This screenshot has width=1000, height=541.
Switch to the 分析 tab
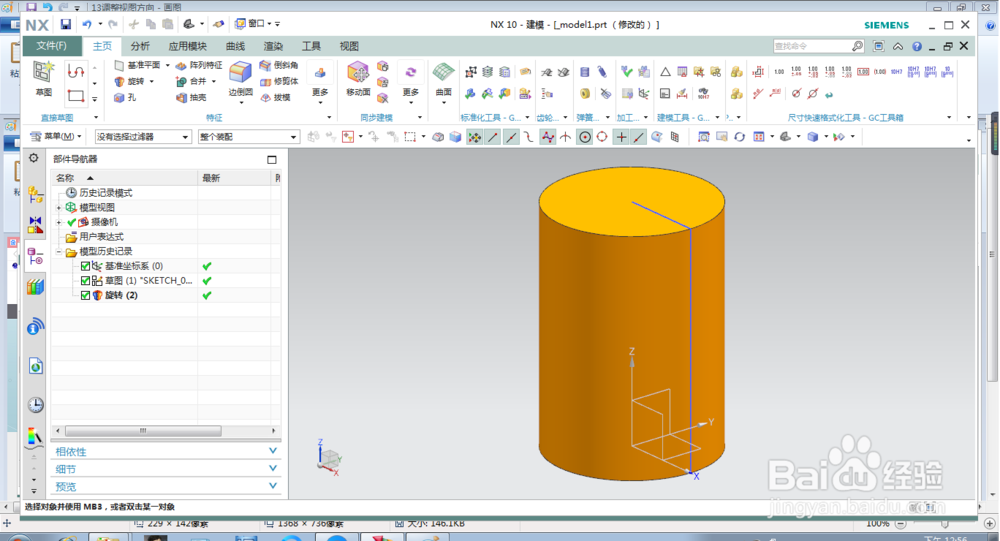pos(140,46)
